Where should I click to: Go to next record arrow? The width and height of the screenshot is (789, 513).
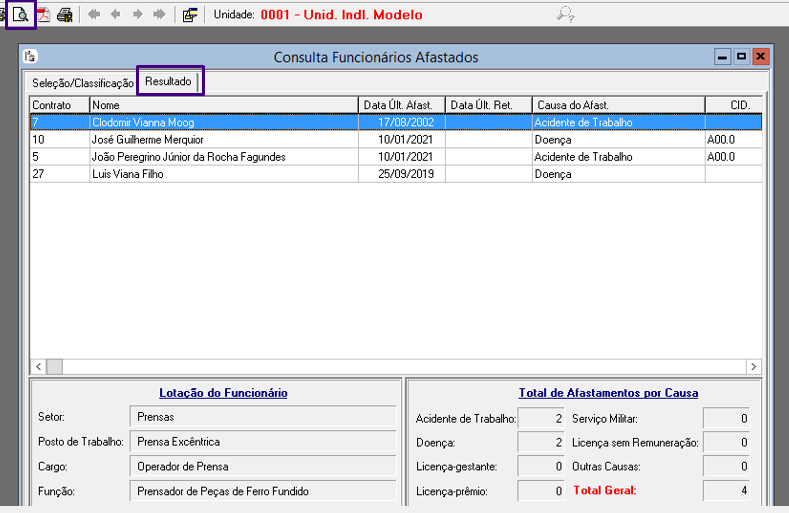click(x=138, y=15)
